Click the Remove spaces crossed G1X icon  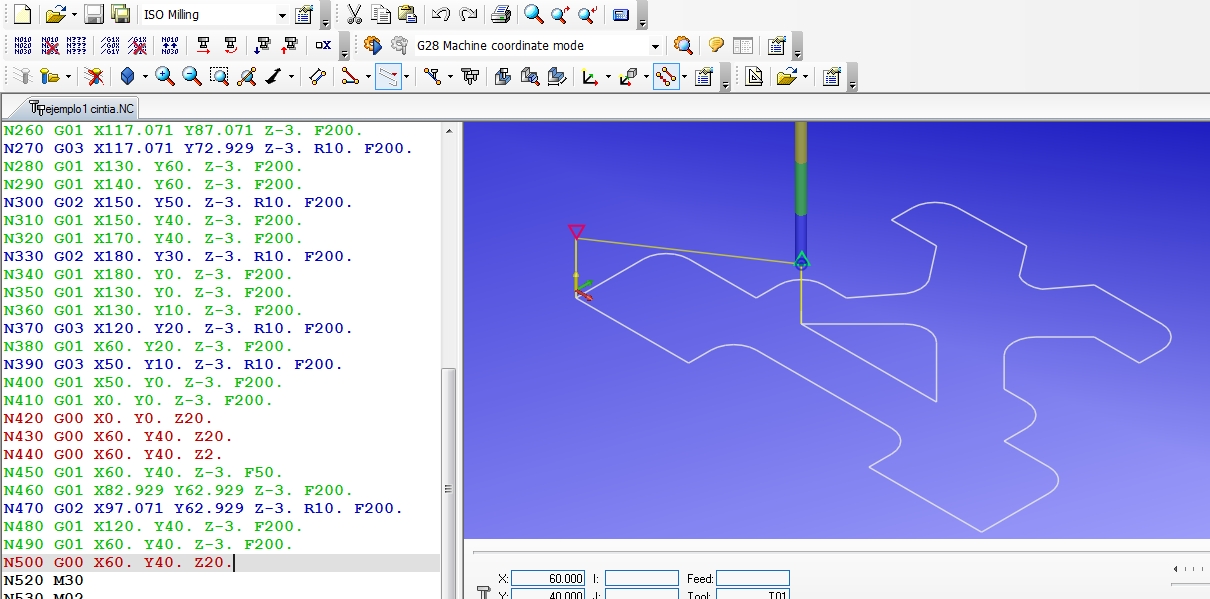pos(138,45)
